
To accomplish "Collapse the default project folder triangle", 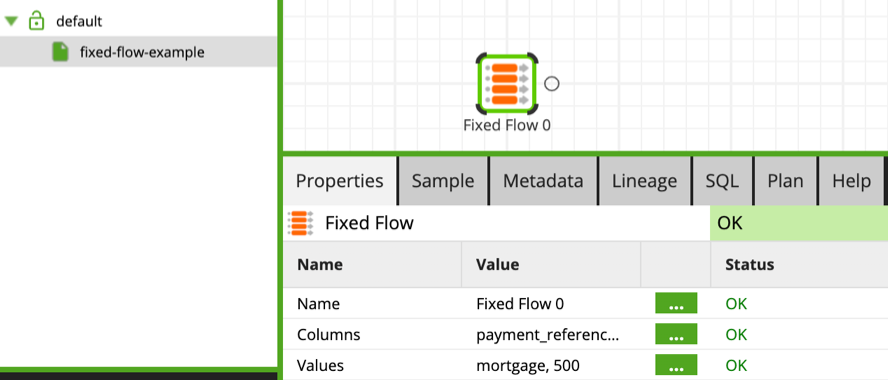I will [11, 22].
